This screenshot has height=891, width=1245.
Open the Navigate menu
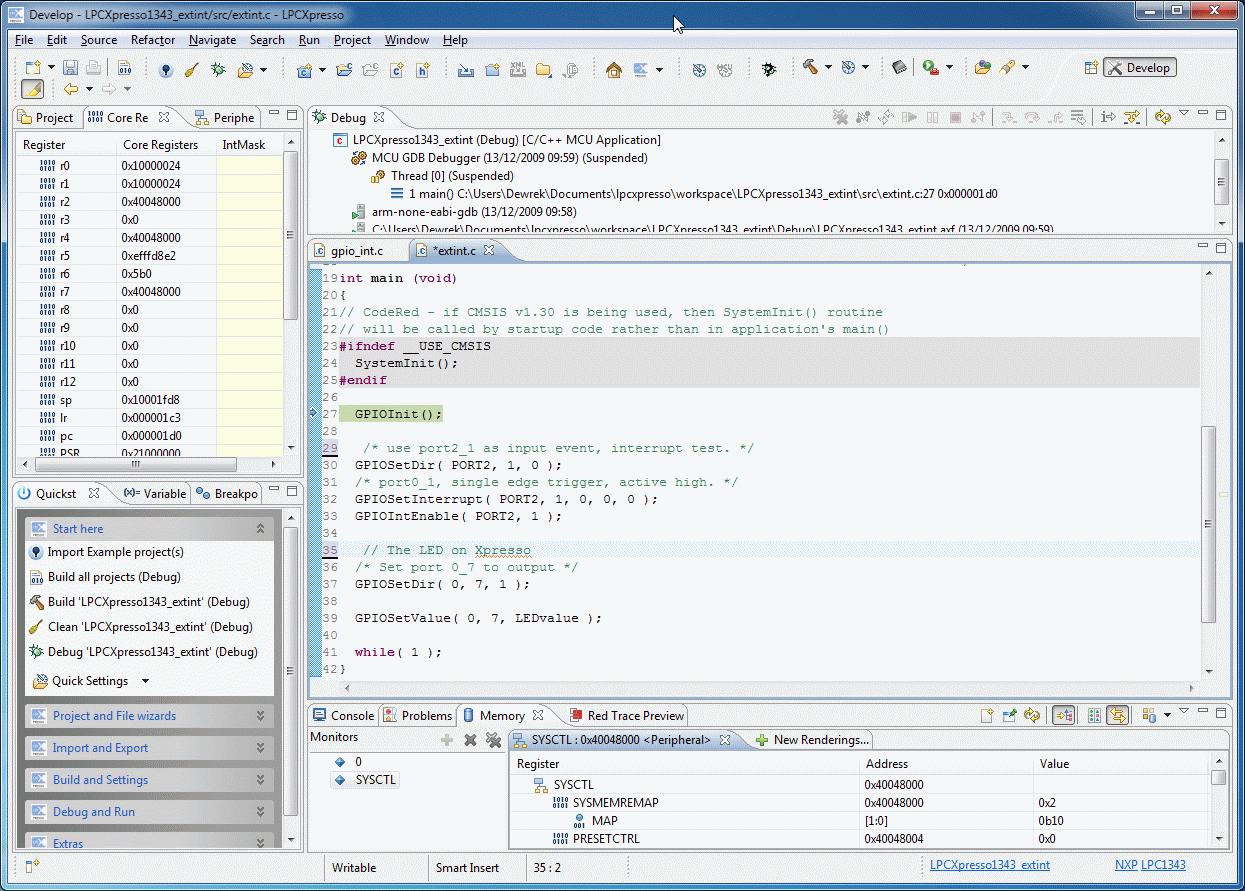(212, 40)
